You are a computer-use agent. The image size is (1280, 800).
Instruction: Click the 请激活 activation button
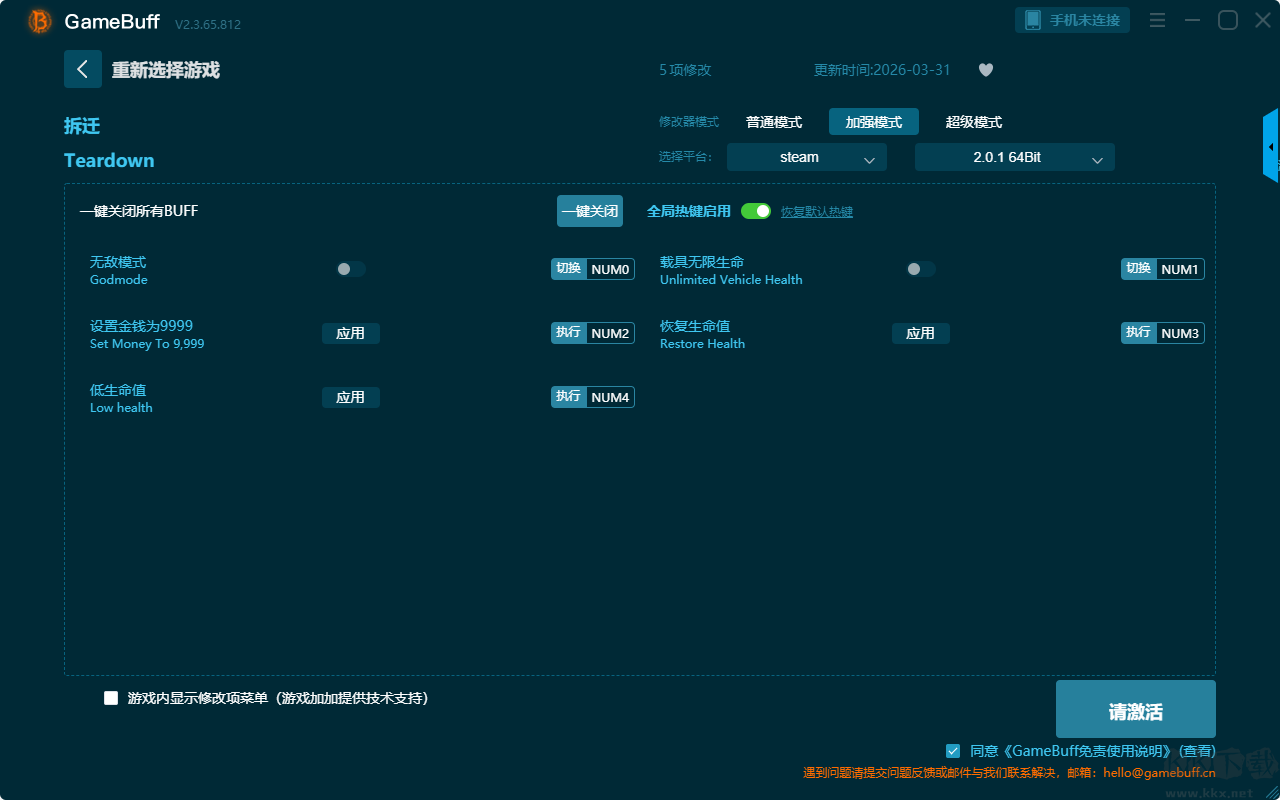pyautogui.click(x=1136, y=710)
